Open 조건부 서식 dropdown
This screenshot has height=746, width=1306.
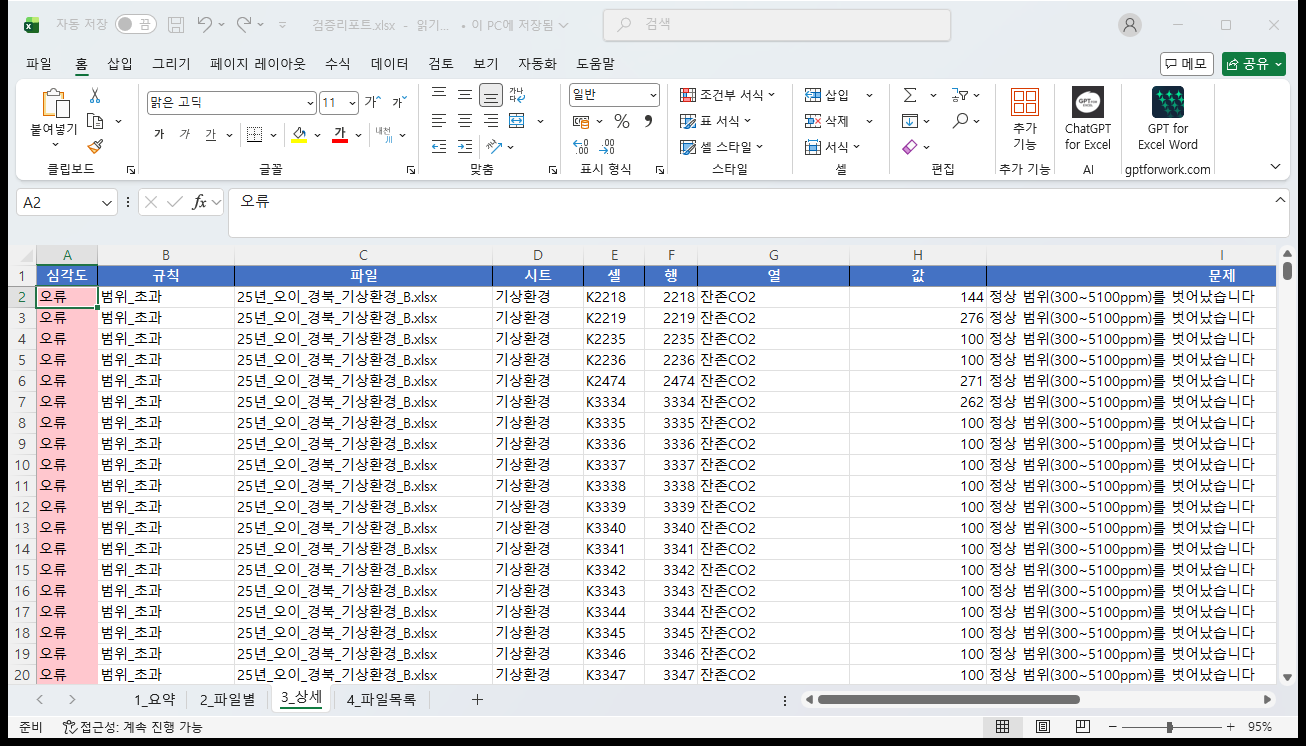(x=727, y=95)
